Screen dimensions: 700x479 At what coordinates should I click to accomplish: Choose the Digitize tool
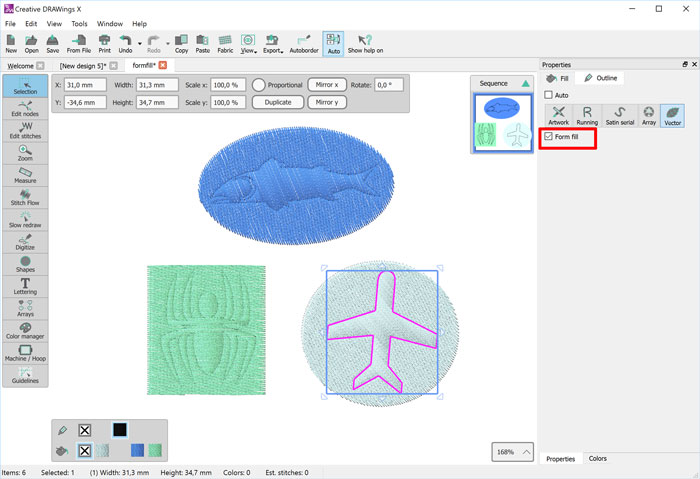(24, 241)
